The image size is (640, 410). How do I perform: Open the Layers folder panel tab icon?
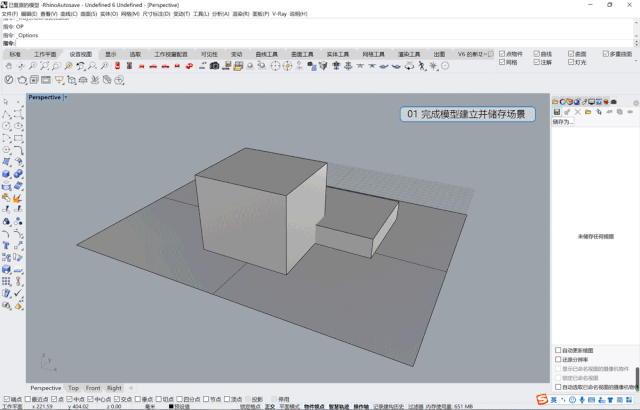(x=555, y=102)
